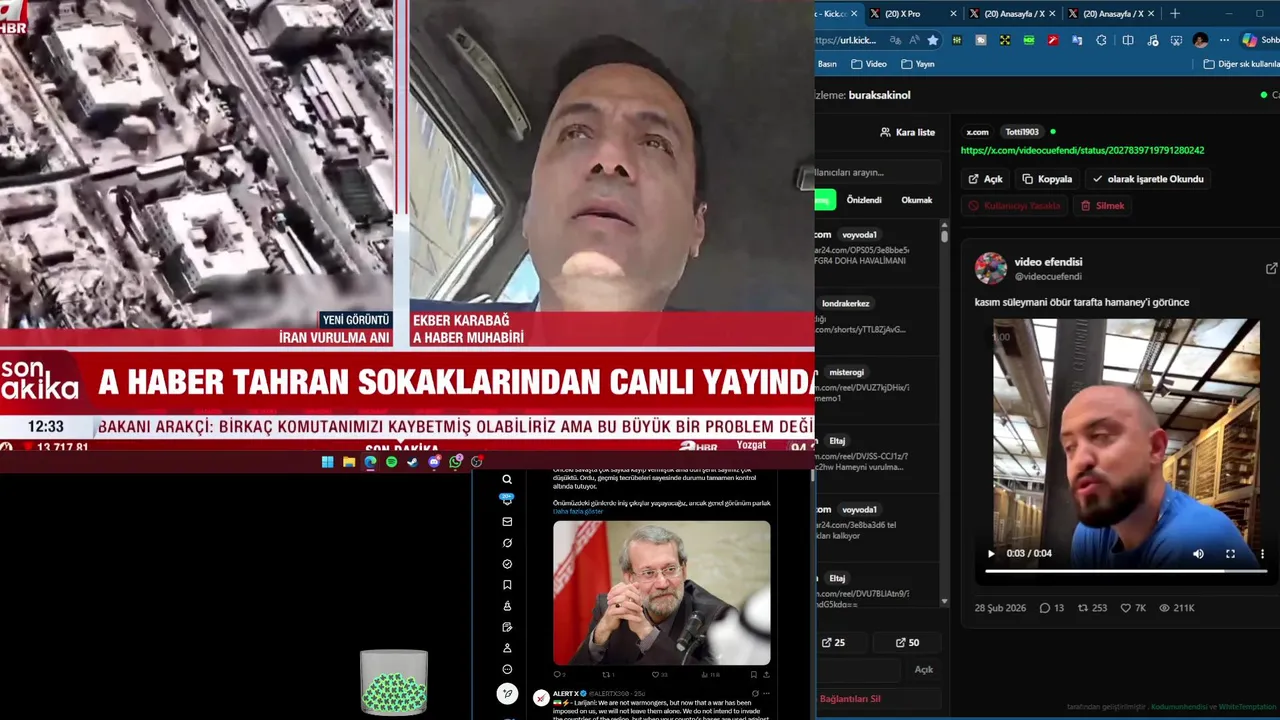The width and height of the screenshot is (1280, 720).
Task: Open the Video bookmarks folder
Action: (x=869, y=64)
